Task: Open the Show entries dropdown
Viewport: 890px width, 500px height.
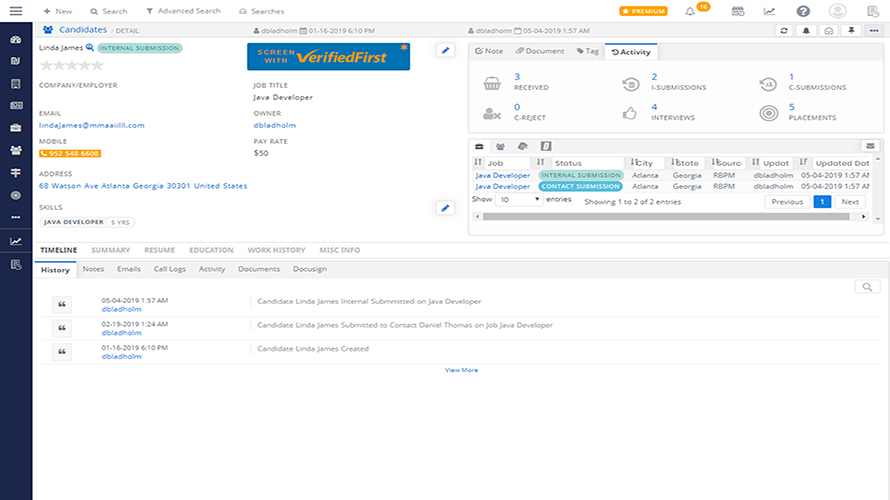Action: coord(519,199)
